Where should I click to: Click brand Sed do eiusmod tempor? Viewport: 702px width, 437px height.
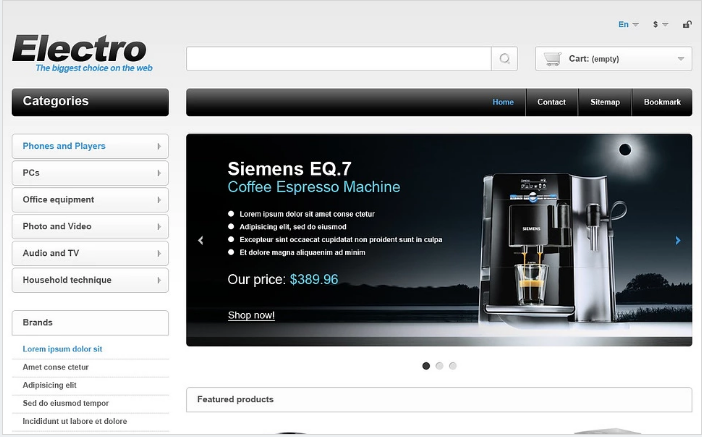pos(65,403)
